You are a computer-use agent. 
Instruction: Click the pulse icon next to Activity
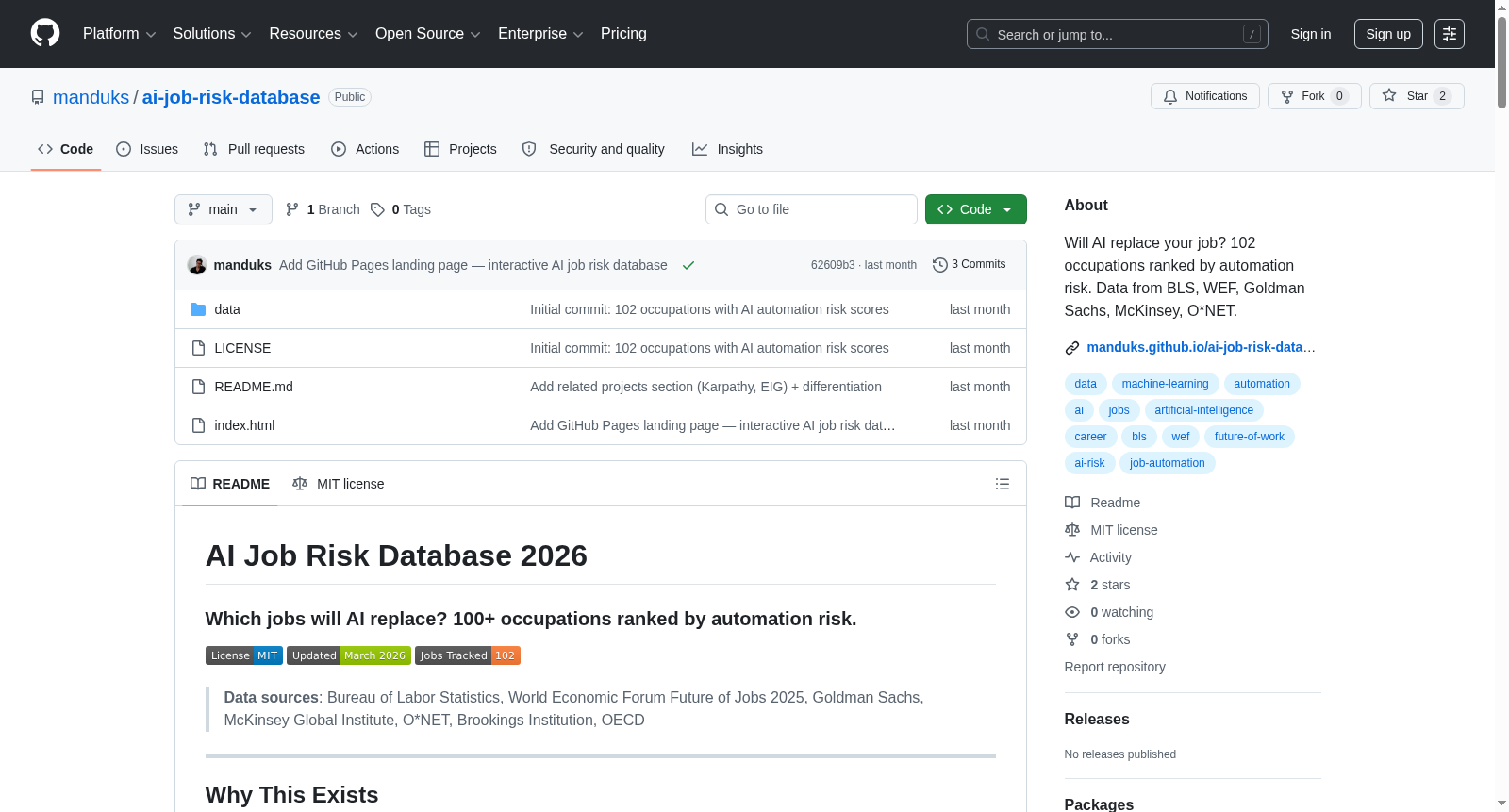click(1072, 557)
